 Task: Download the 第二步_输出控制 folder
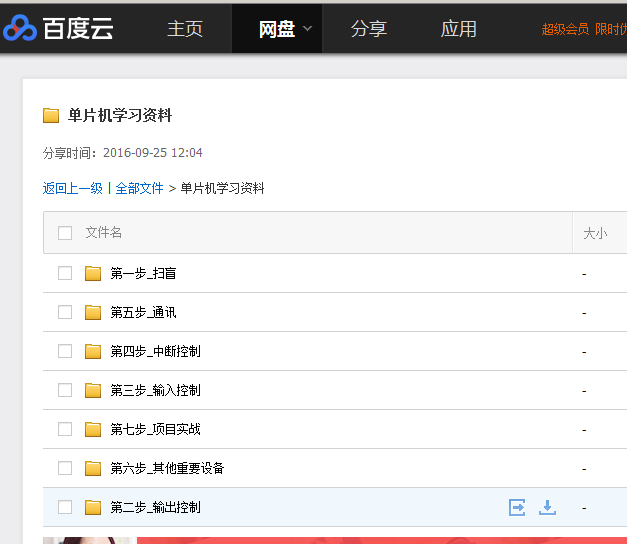(x=547, y=508)
